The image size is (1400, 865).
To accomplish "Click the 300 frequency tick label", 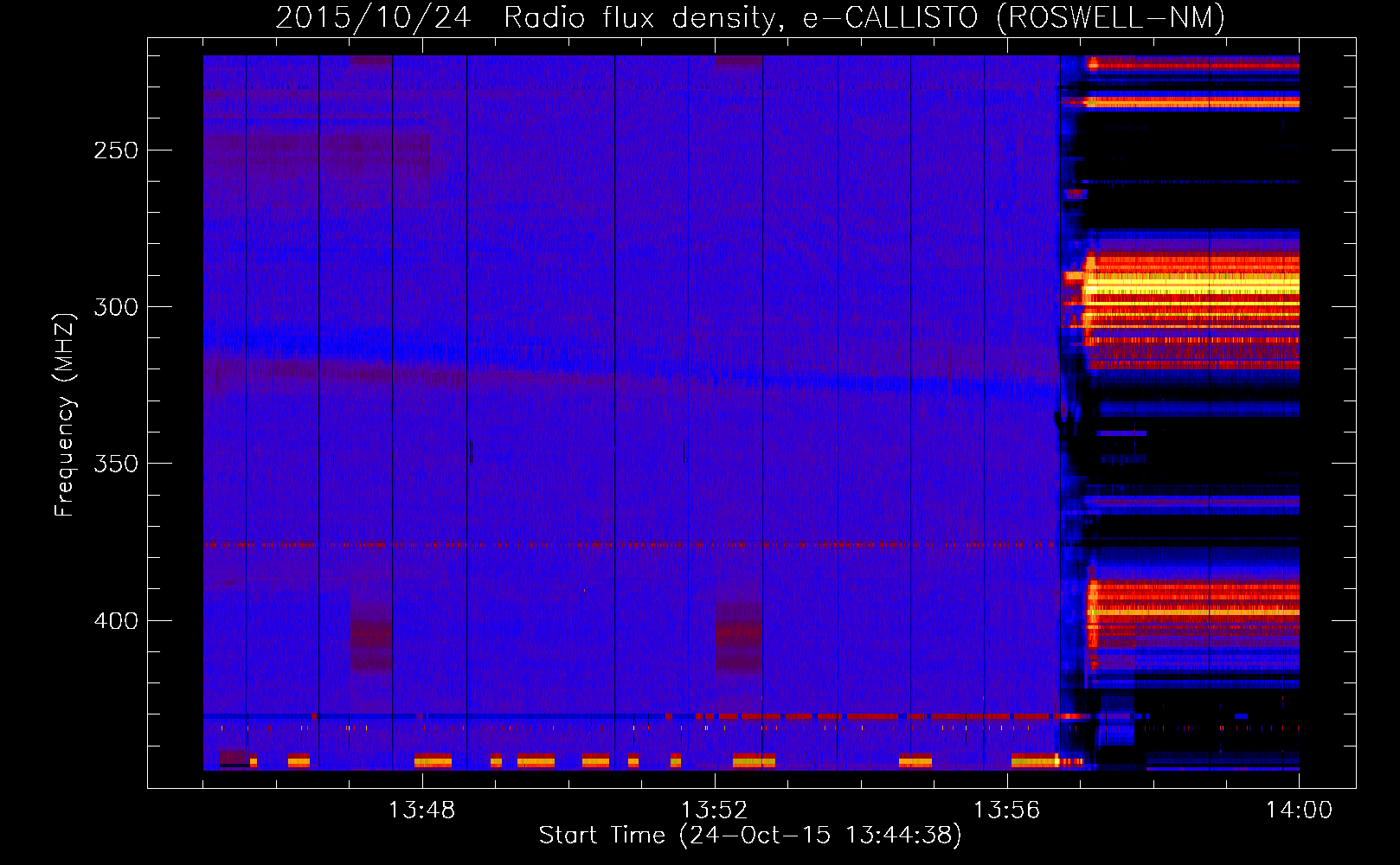I will 116,307.
